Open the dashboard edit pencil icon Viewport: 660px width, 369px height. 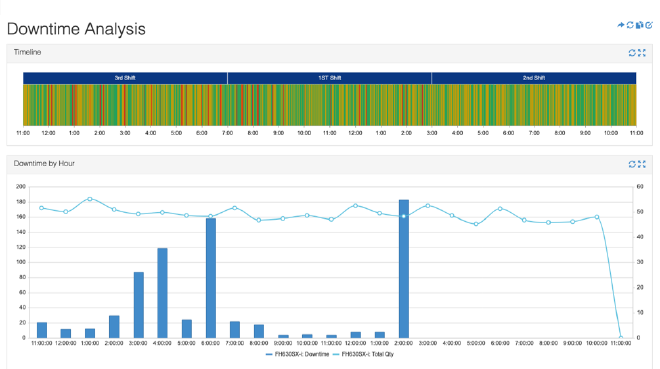pos(649,25)
